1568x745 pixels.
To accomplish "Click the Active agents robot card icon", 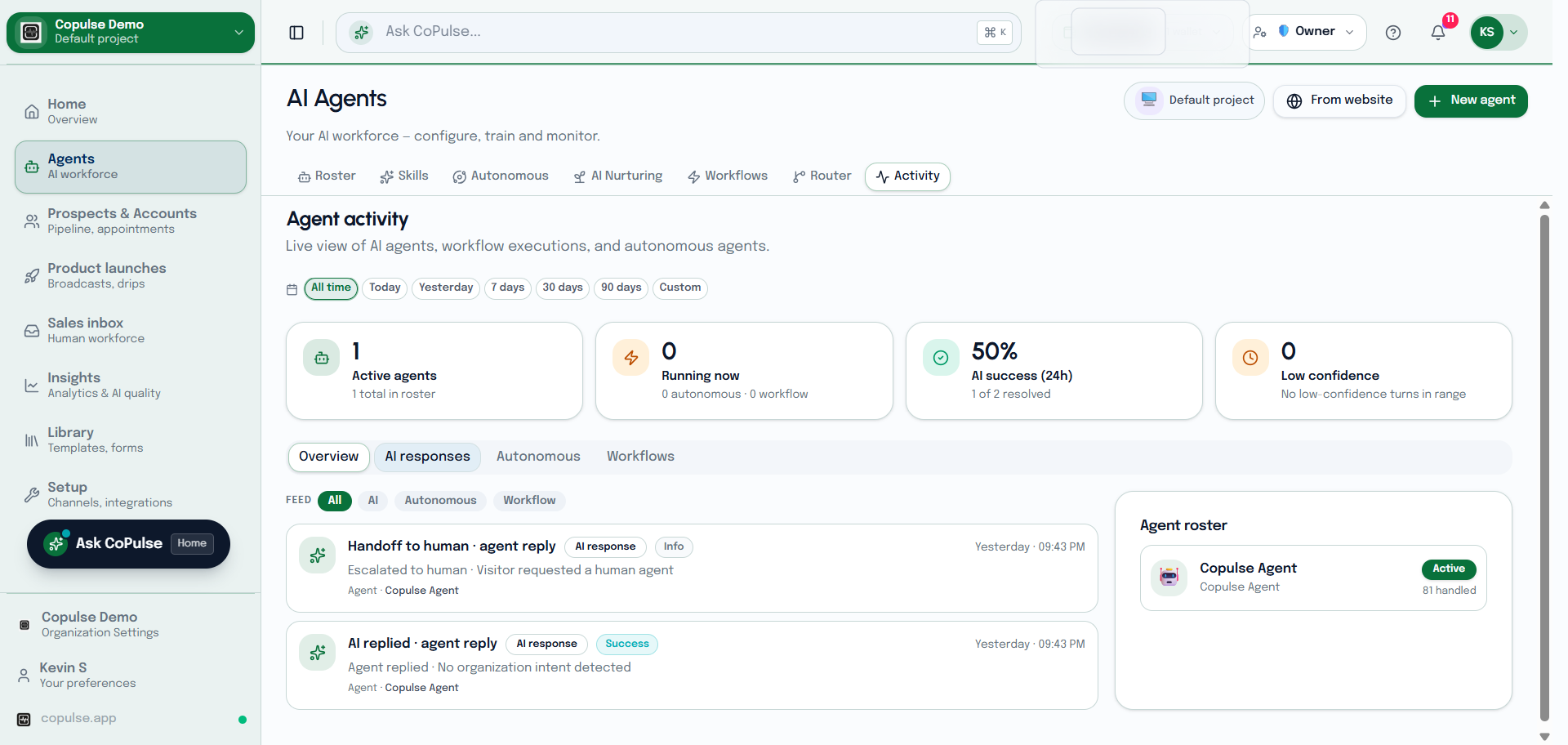I will tap(322, 358).
